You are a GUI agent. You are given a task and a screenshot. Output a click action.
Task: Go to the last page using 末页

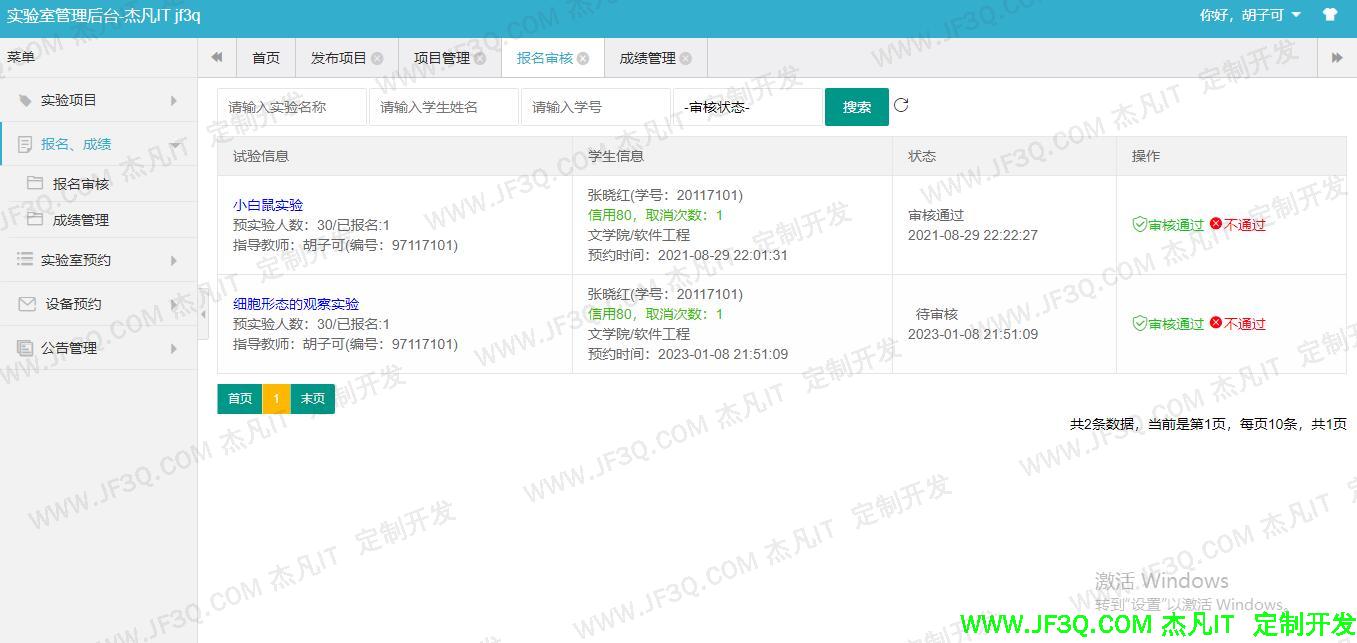click(312, 398)
